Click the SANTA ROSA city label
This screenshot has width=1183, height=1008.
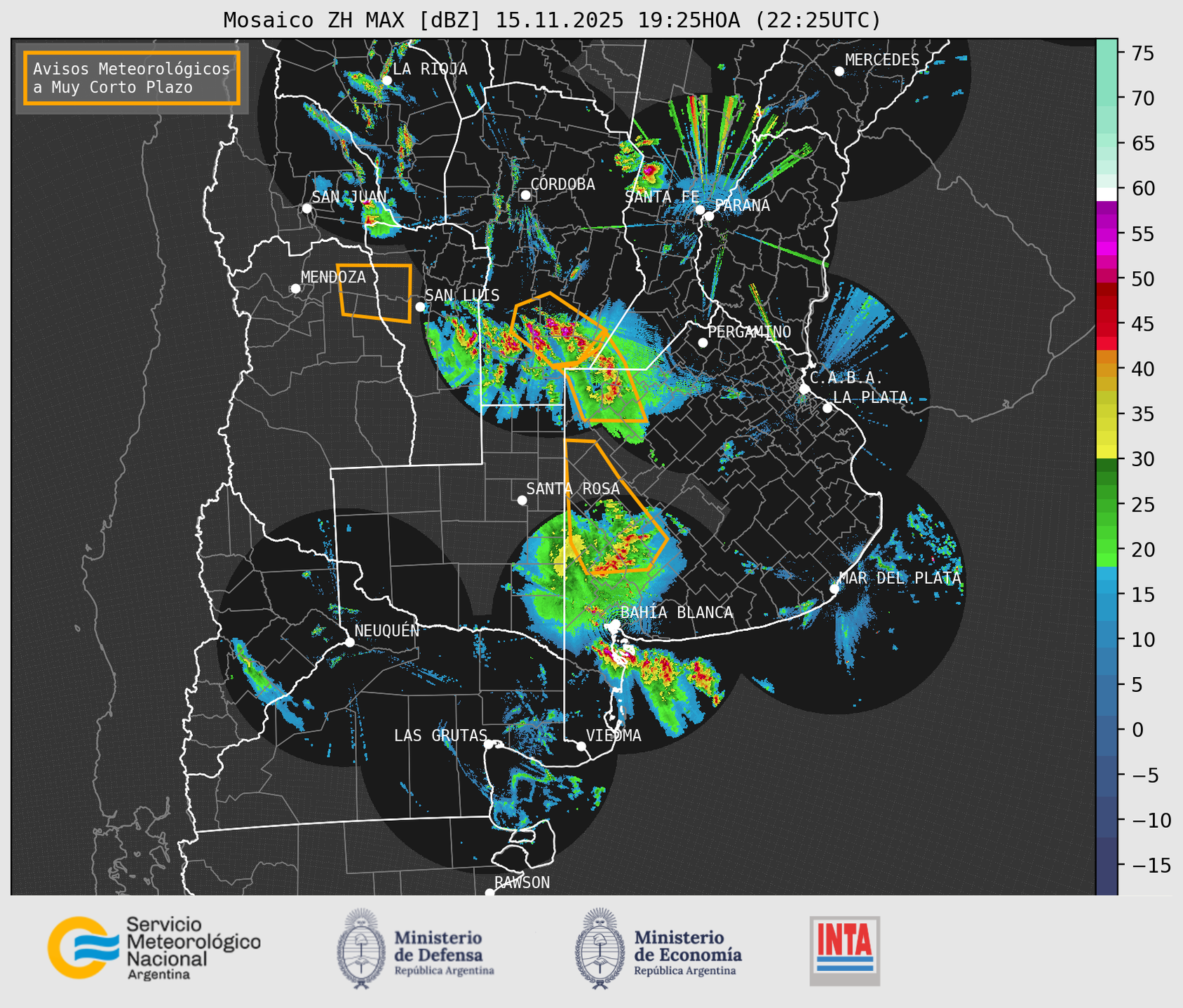click(573, 489)
